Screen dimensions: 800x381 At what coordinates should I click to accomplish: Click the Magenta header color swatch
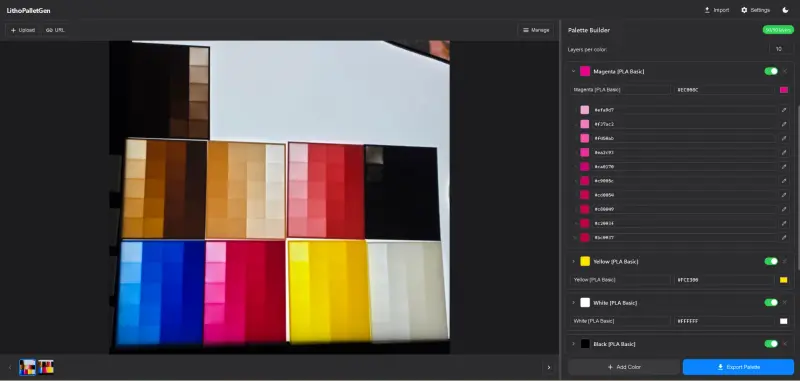coord(585,71)
